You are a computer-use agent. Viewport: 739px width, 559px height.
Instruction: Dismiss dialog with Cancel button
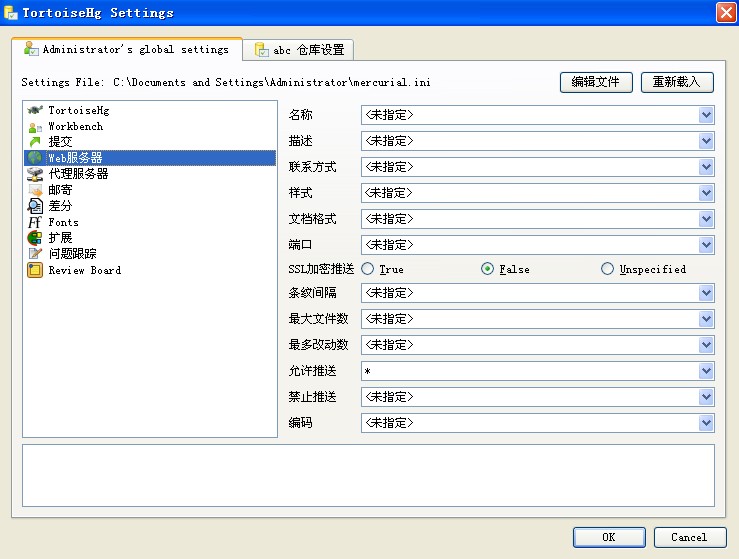690,537
